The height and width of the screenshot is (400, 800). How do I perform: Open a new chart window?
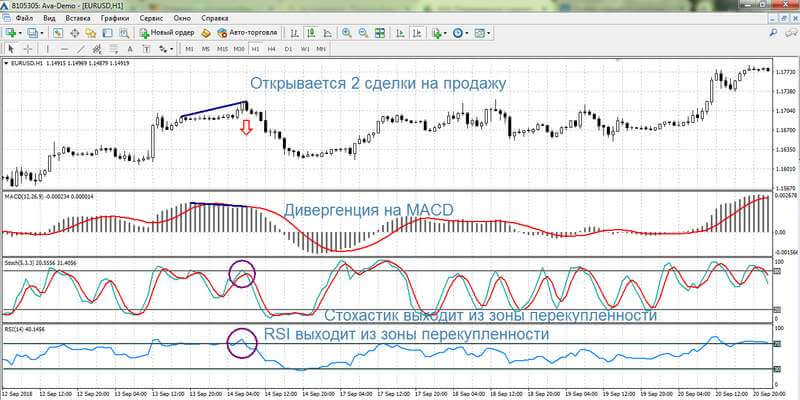[10, 33]
